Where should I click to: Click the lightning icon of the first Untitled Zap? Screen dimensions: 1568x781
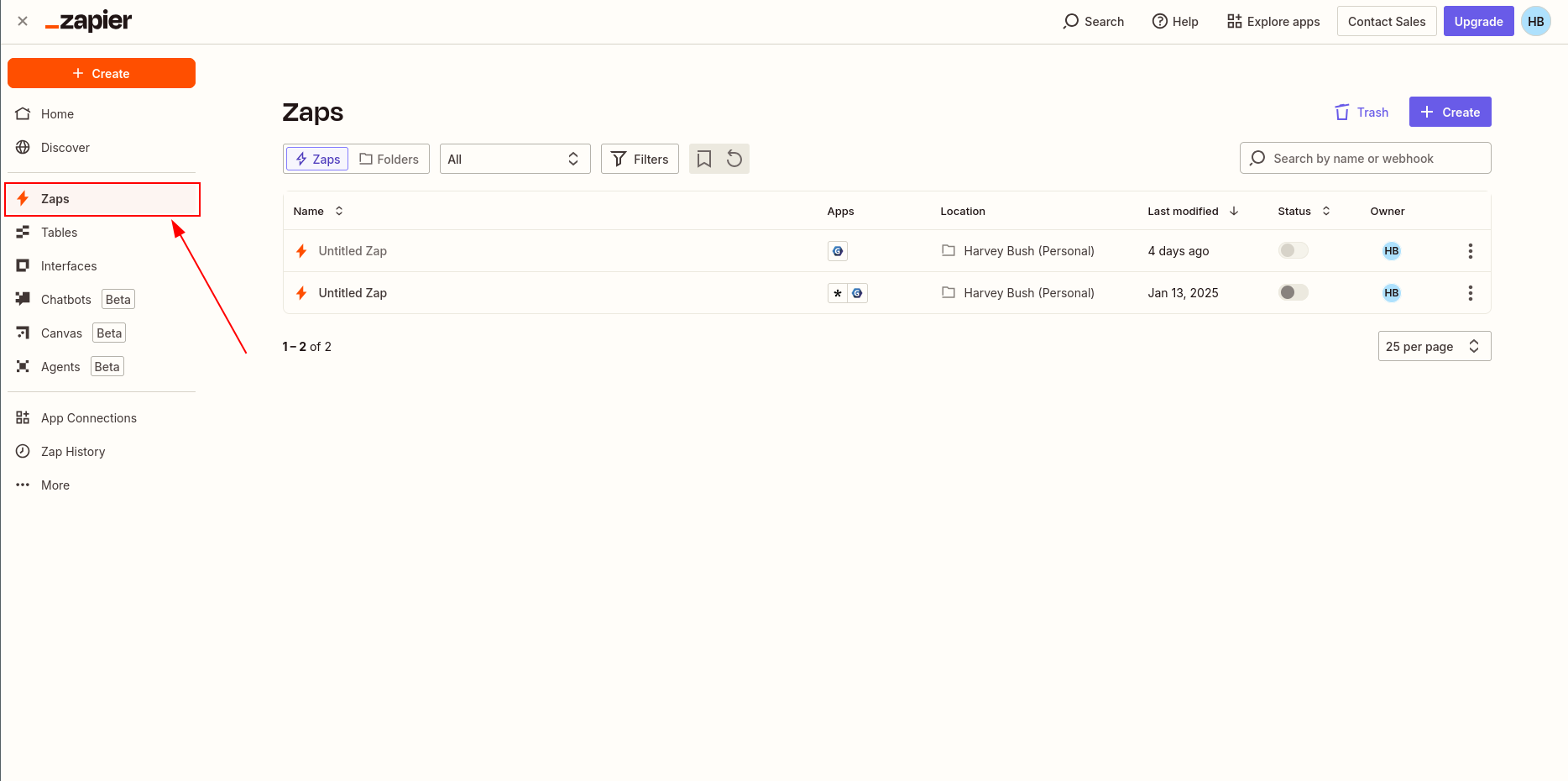pos(301,251)
